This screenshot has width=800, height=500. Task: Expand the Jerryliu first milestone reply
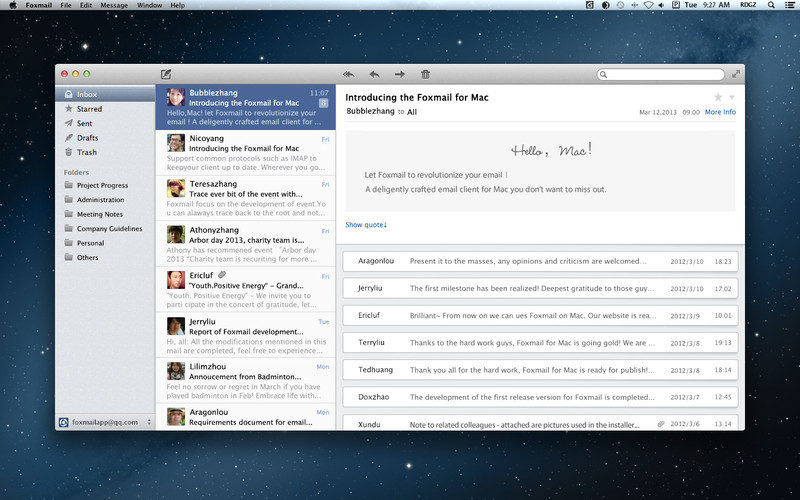click(540, 288)
